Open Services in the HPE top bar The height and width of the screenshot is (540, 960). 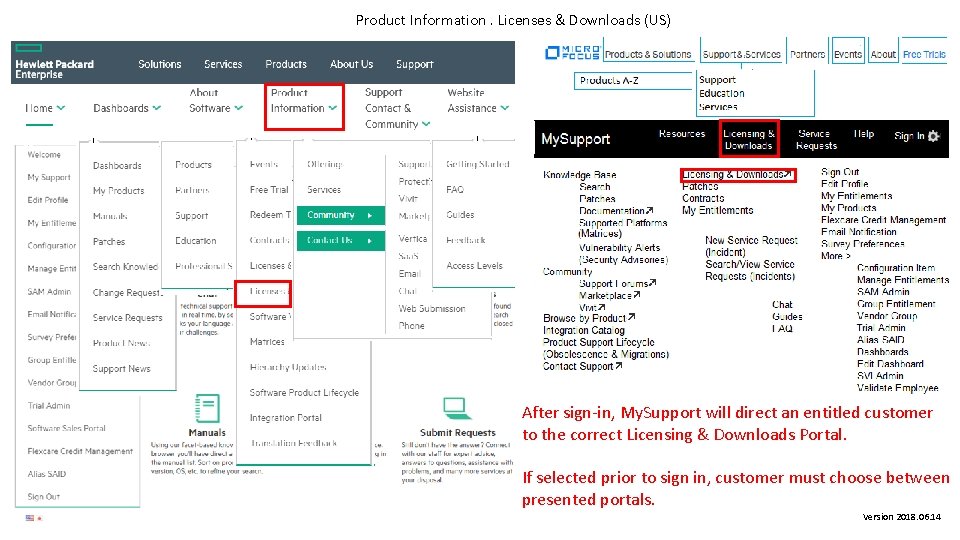[223, 64]
